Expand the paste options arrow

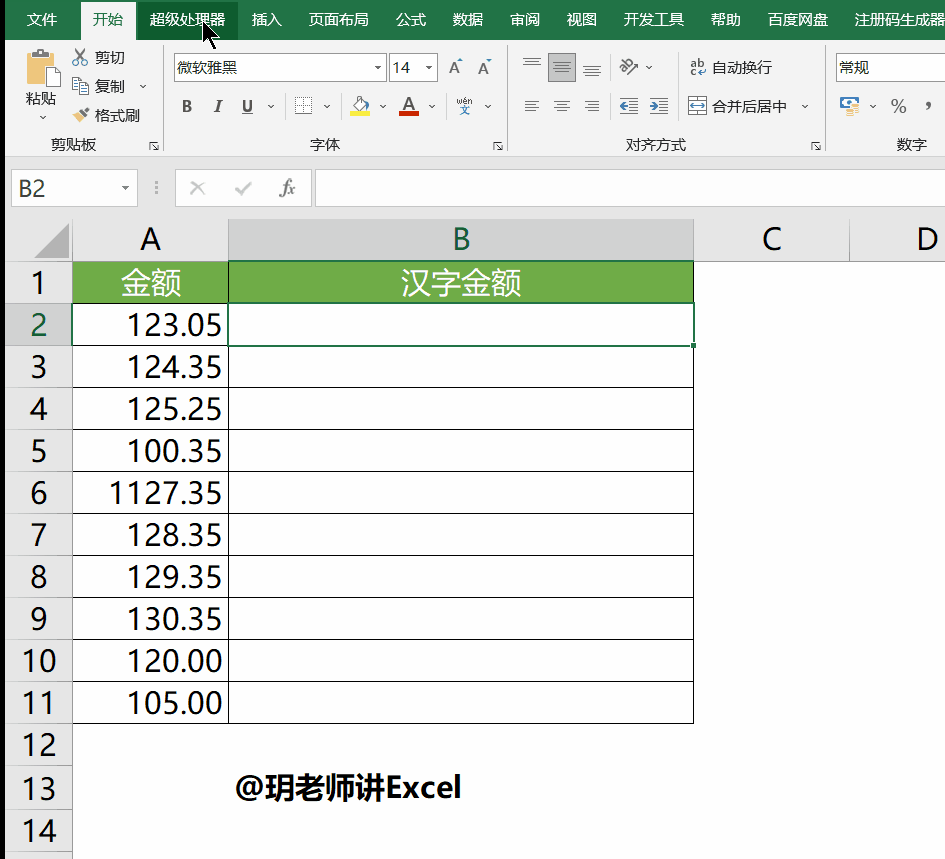pos(42,118)
